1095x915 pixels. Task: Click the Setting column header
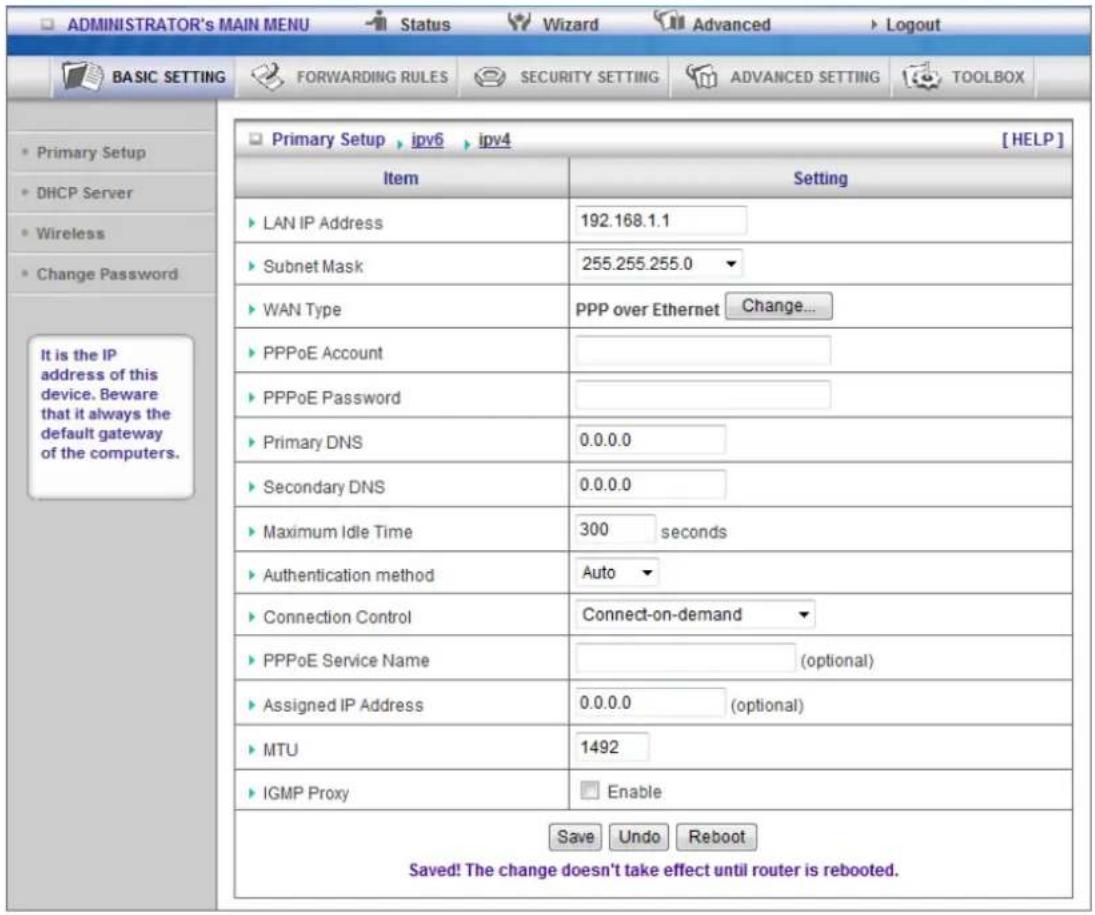pyautogui.click(x=820, y=178)
